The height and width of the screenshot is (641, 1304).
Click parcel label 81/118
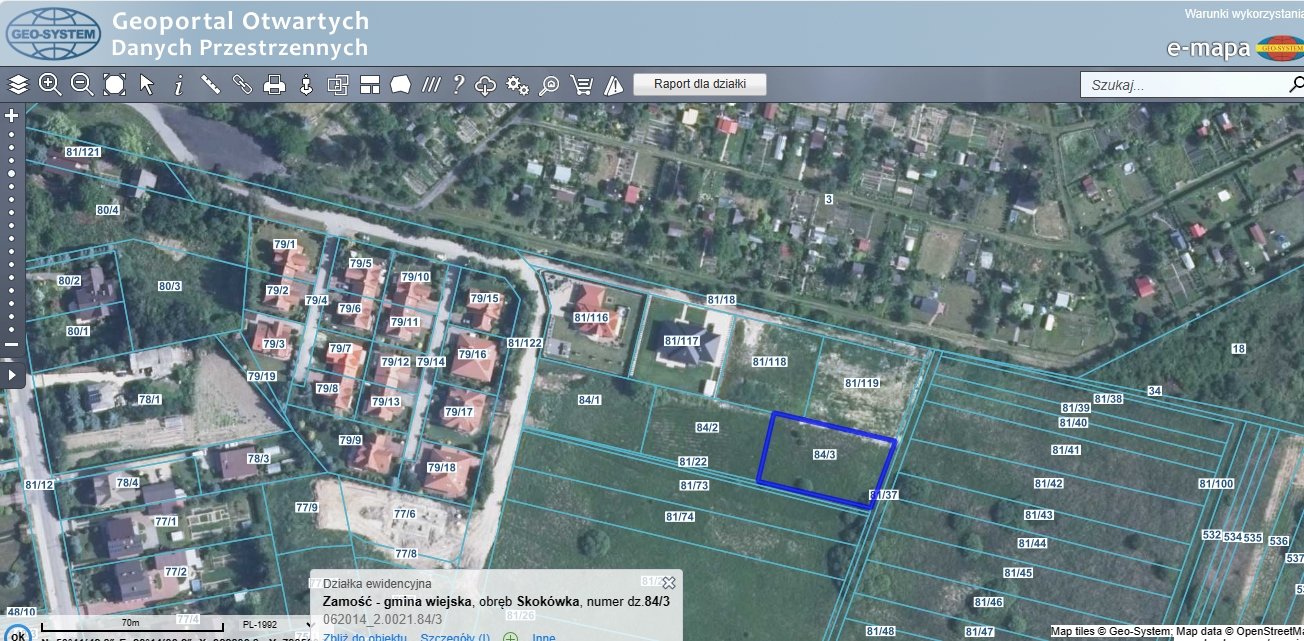point(769,362)
